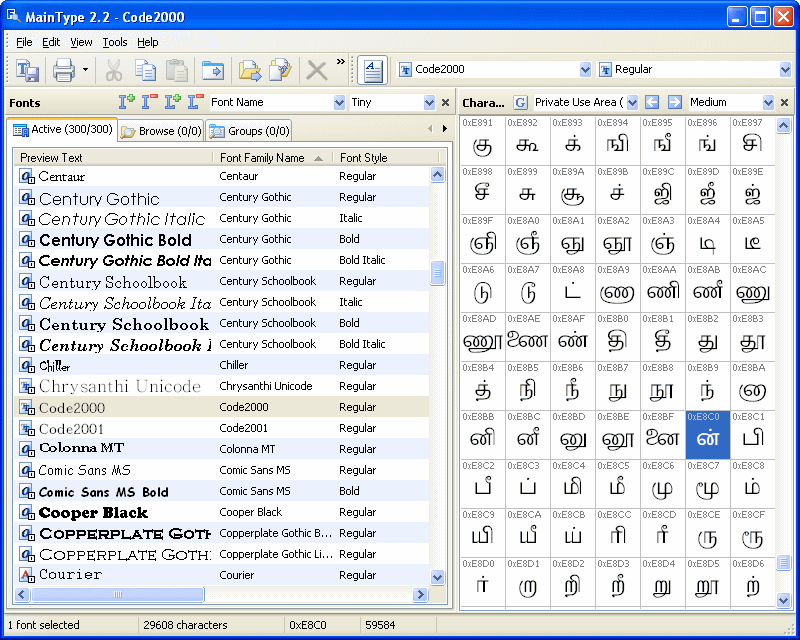
Task: Go to next Unicode block with right arrow
Action: click(674, 102)
